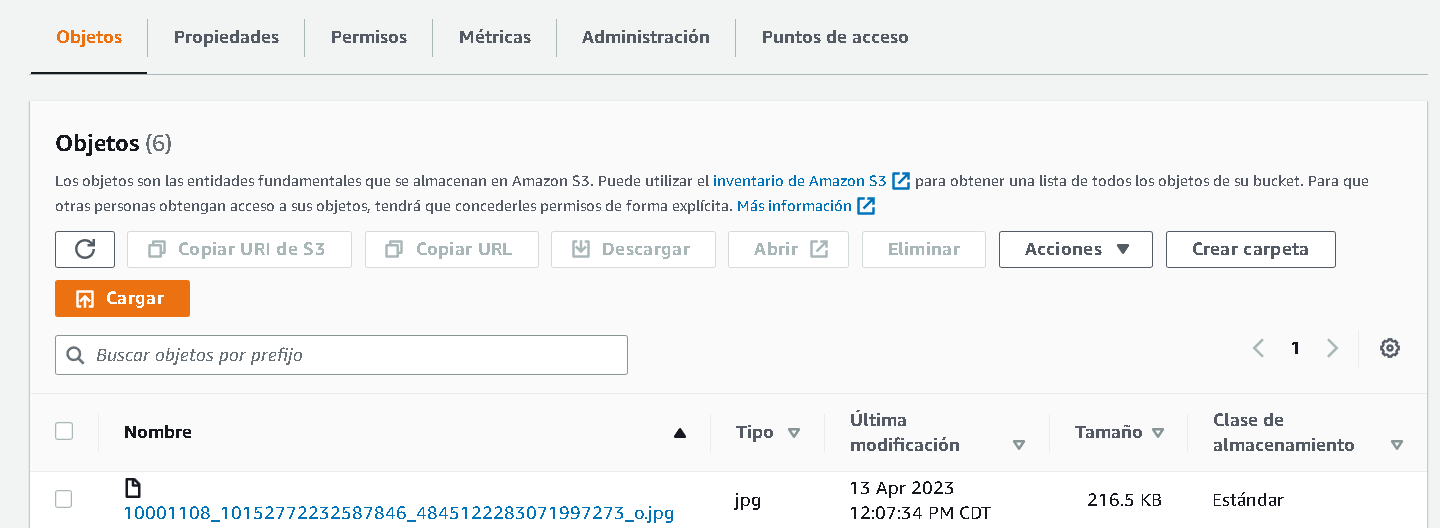Check the box for the jpg file row
The image size is (1440, 528).
[64, 499]
